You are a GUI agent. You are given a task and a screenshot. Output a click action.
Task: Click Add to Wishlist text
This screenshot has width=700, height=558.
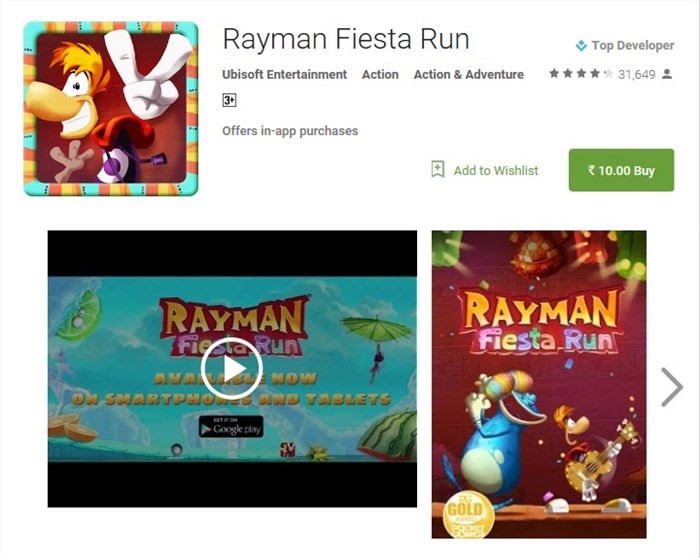click(496, 171)
